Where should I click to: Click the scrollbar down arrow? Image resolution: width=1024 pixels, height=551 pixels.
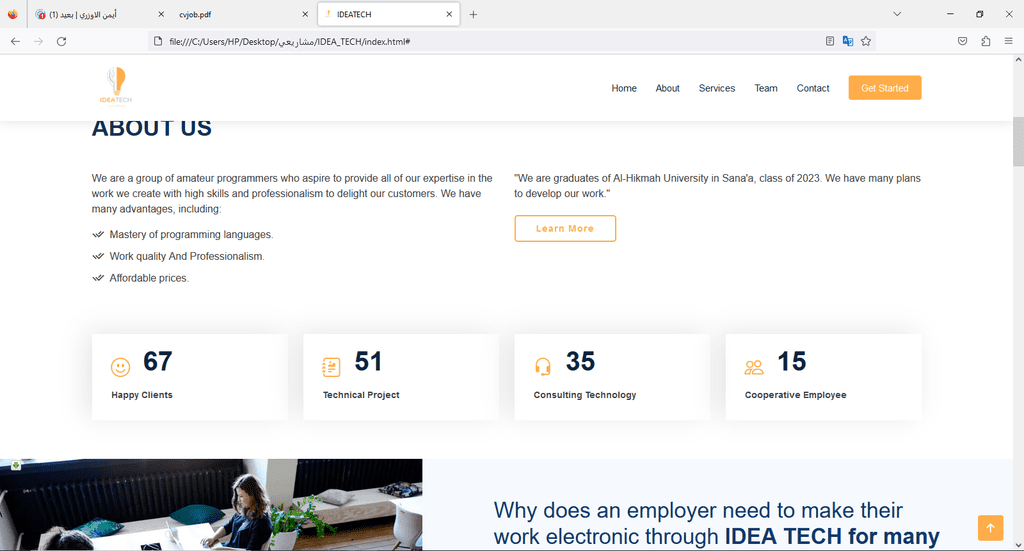coord(1018,544)
